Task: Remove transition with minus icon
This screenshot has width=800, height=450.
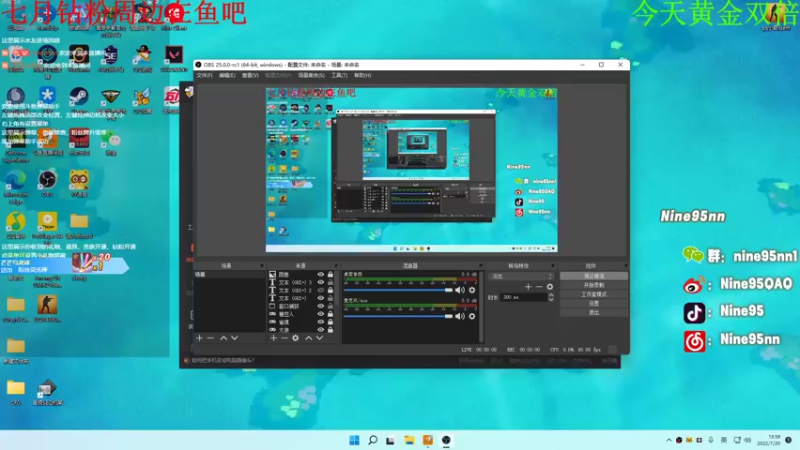Action: point(539,287)
